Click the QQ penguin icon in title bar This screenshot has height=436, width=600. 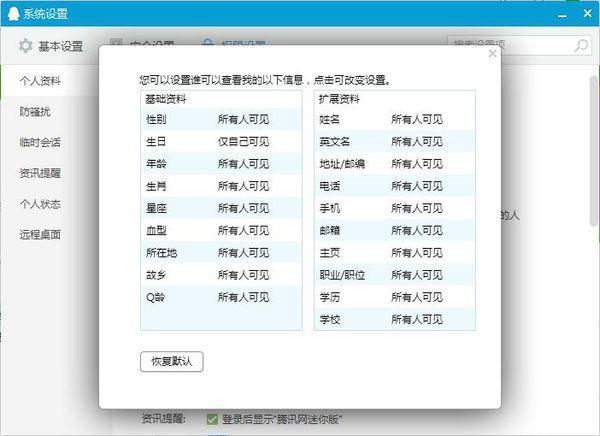(x=11, y=13)
